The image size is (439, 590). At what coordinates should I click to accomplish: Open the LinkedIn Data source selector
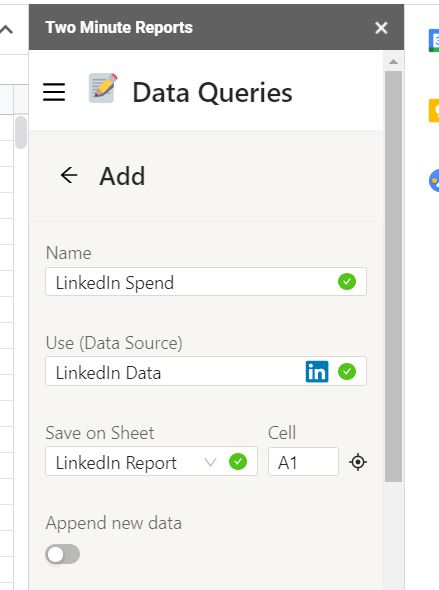click(206, 371)
